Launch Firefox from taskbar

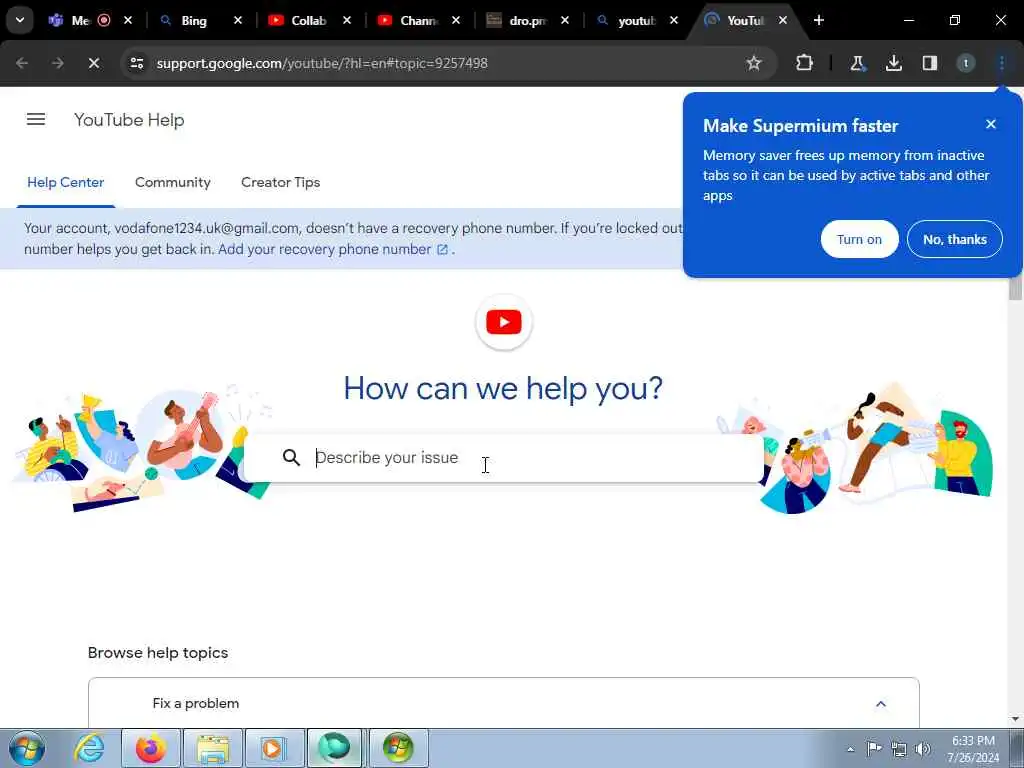pos(151,748)
